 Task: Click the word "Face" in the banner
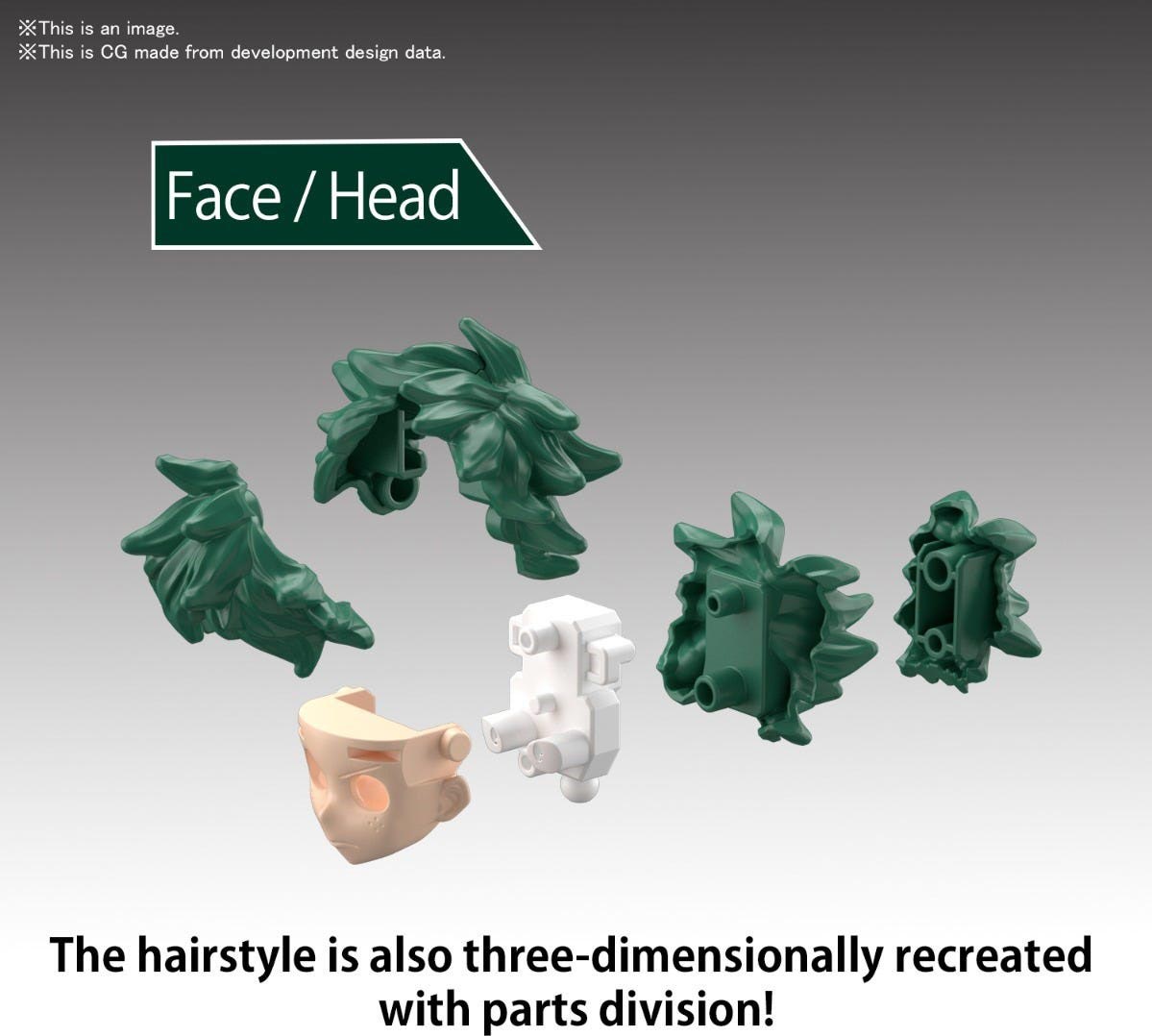222,195
